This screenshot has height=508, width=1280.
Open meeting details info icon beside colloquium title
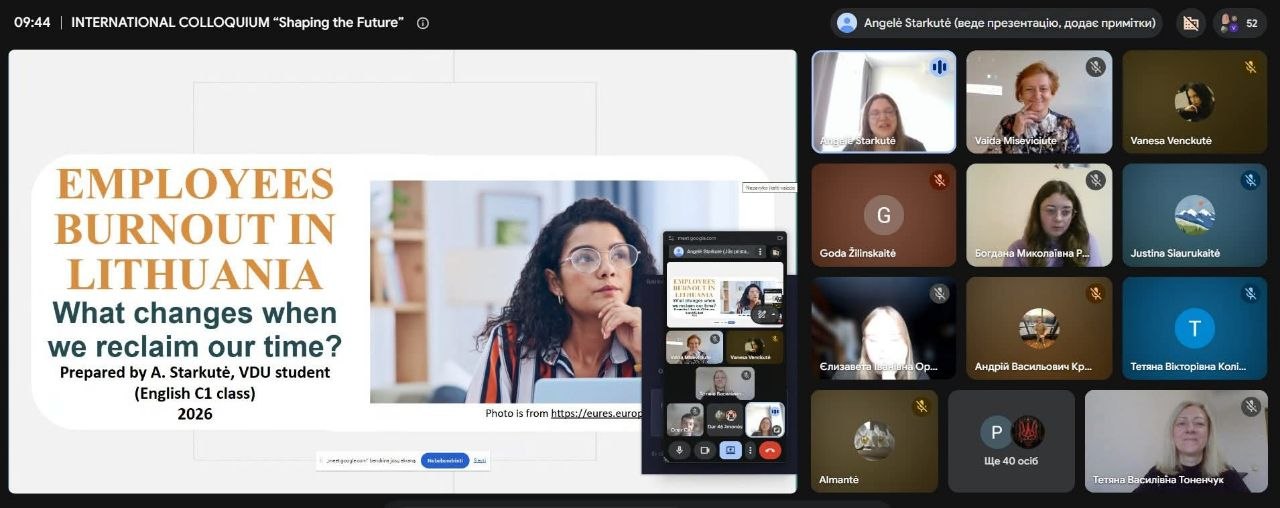(x=423, y=22)
